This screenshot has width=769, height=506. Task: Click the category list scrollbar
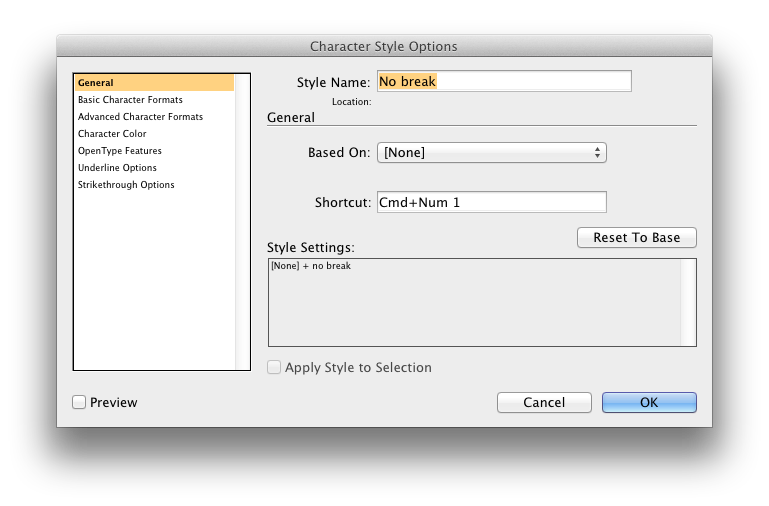pos(242,222)
